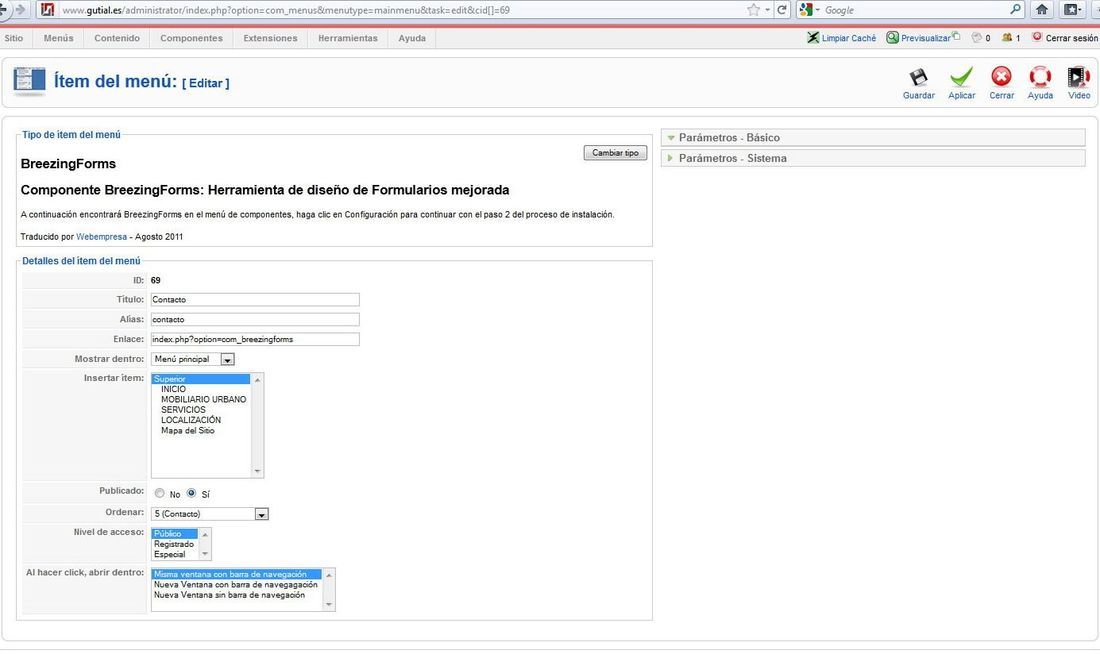The height and width of the screenshot is (654, 1100).
Task: Click the logged-in users icon showing 1
Action: click(x=1007, y=38)
